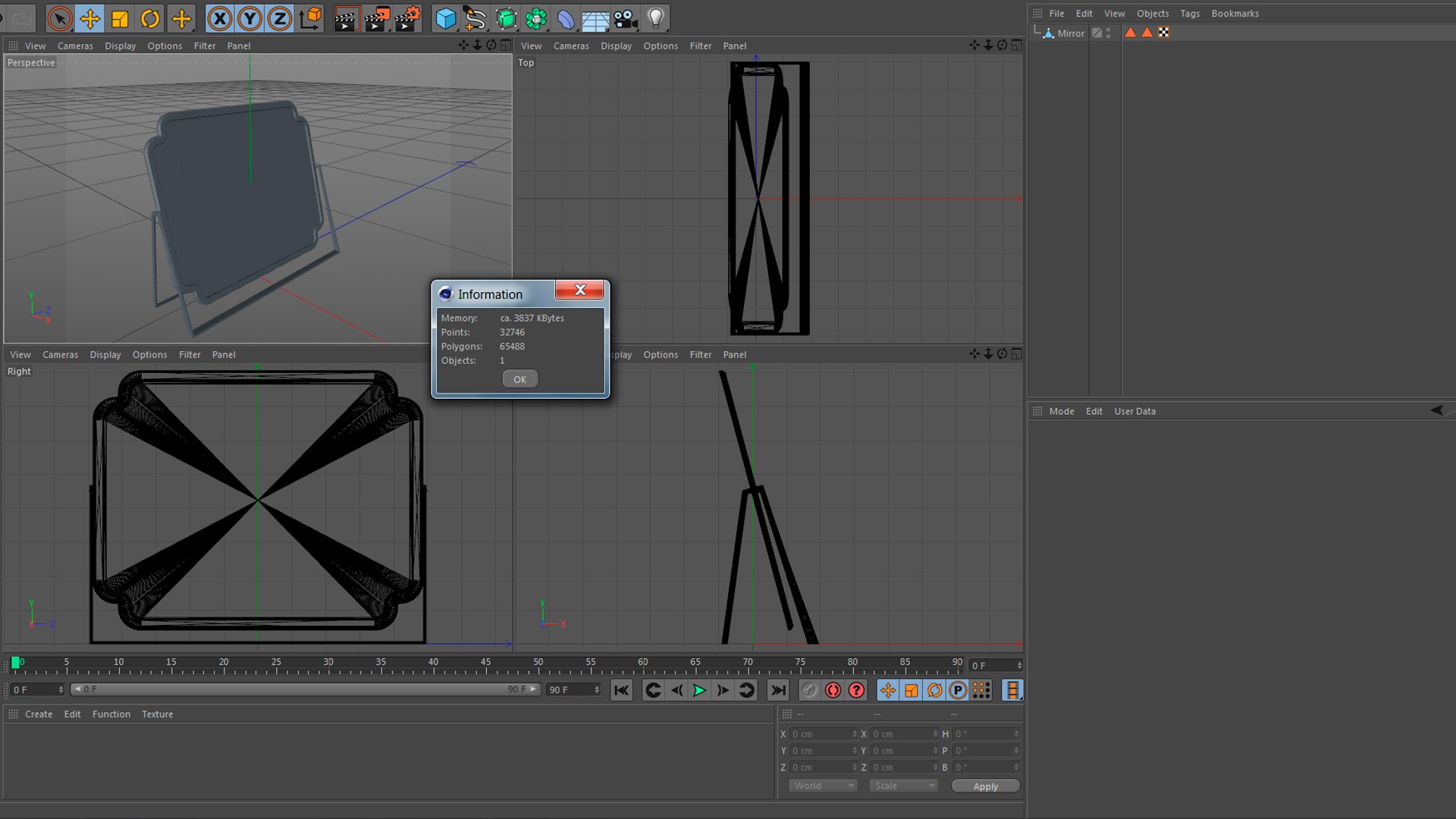
Task: Add a Subdivision Surface generator (green cube)
Action: pyautogui.click(x=506, y=18)
